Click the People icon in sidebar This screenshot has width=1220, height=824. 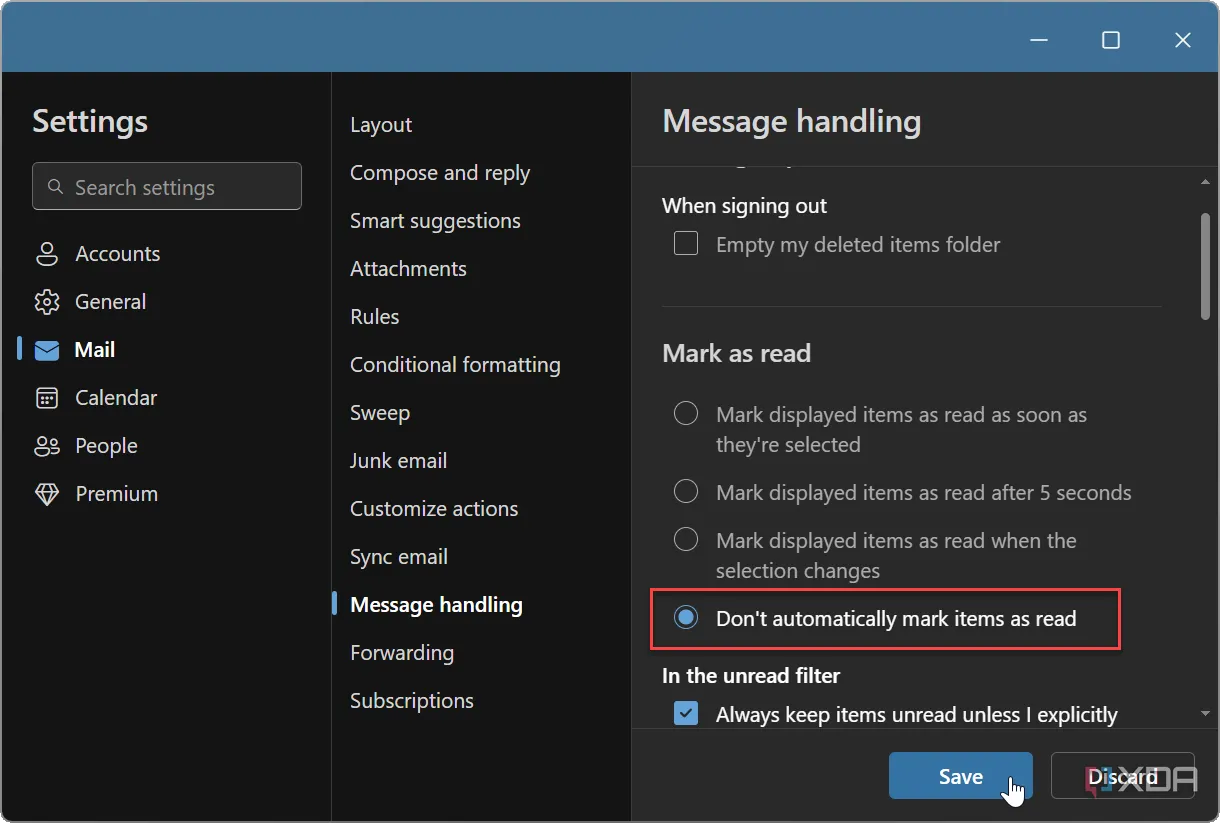47,446
